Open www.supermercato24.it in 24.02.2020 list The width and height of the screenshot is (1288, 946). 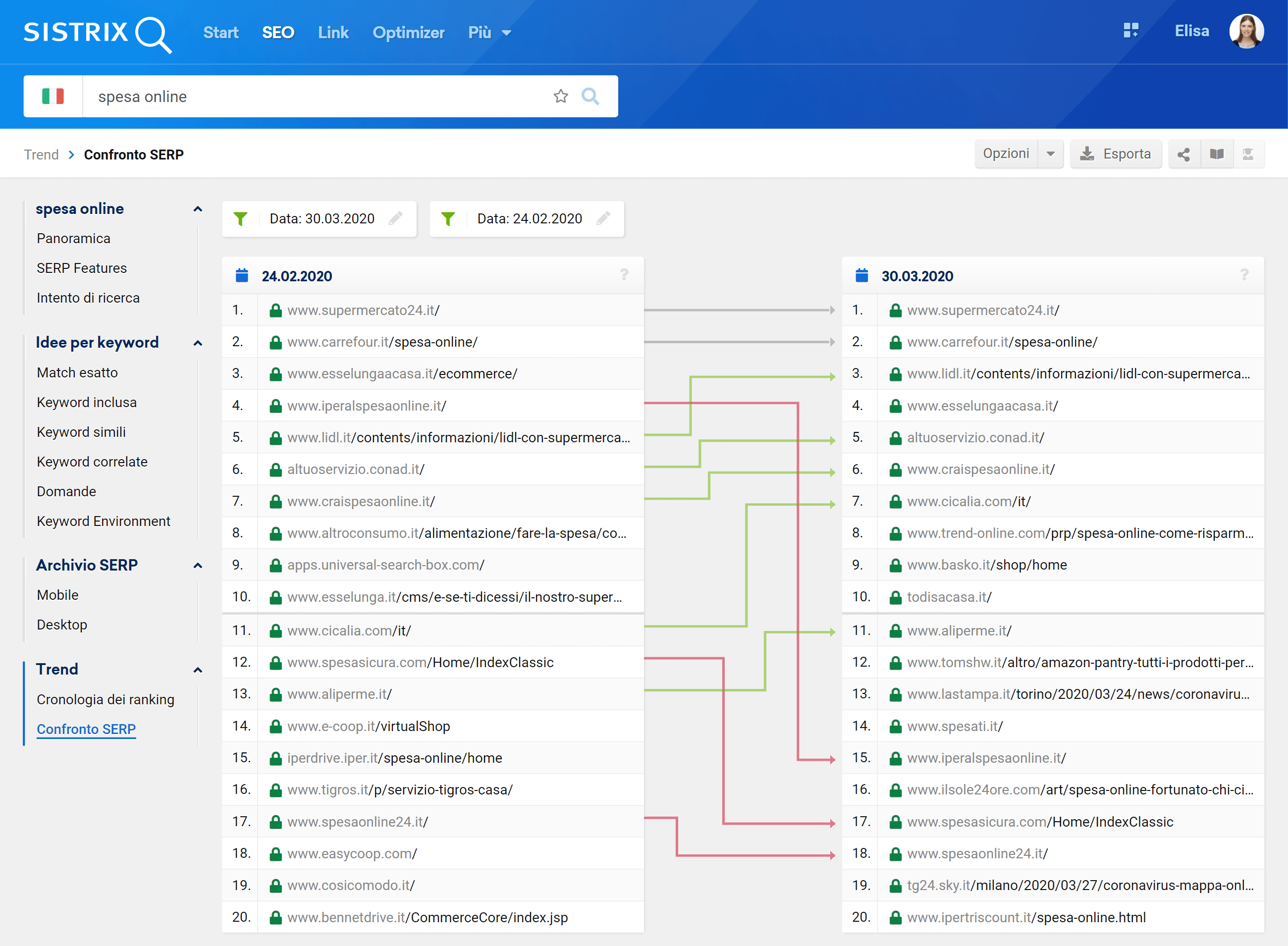363,311
